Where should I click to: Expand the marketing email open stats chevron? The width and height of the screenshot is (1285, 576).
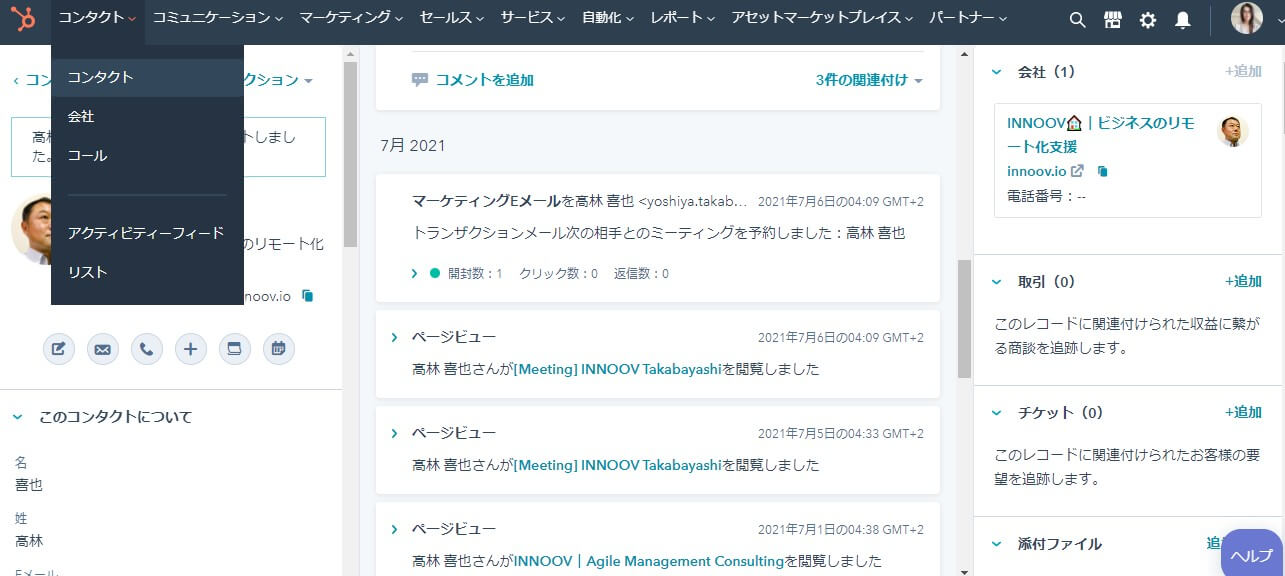(x=415, y=273)
